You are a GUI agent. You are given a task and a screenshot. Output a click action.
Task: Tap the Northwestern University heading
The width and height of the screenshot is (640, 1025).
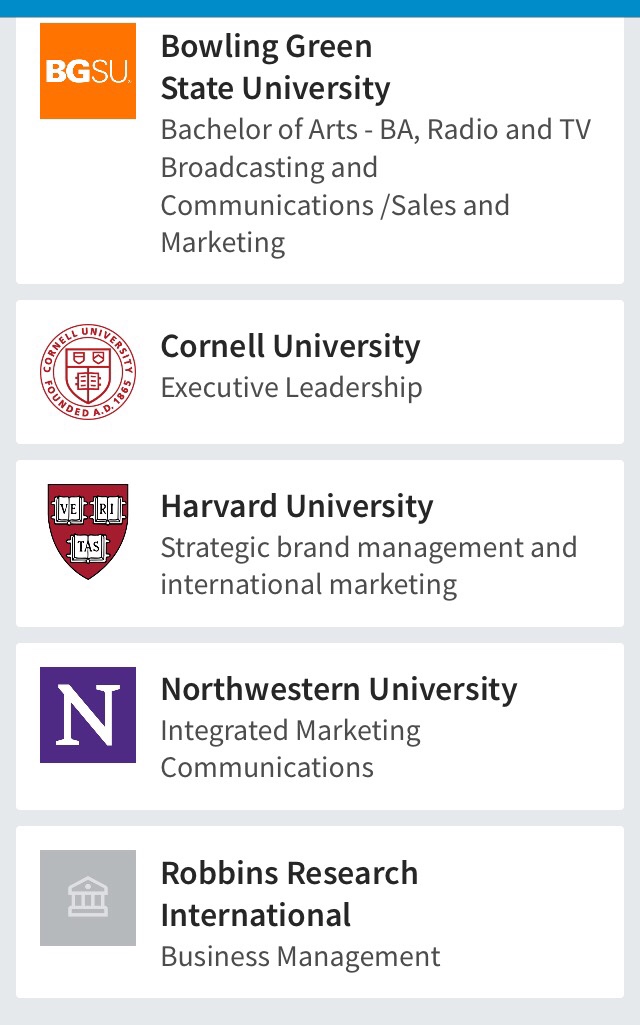click(x=339, y=689)
